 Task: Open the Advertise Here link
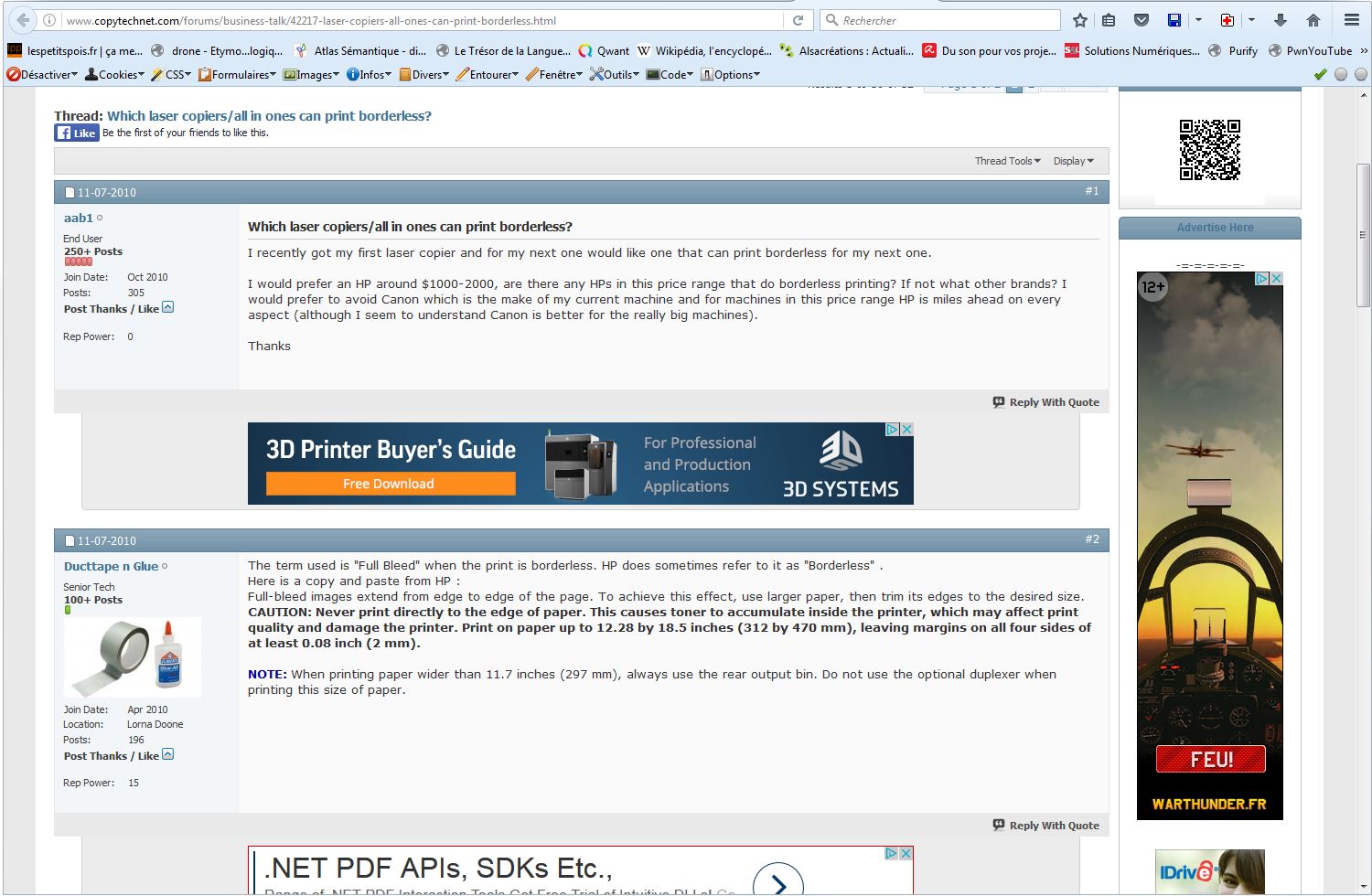click(x=1215, y=228)
